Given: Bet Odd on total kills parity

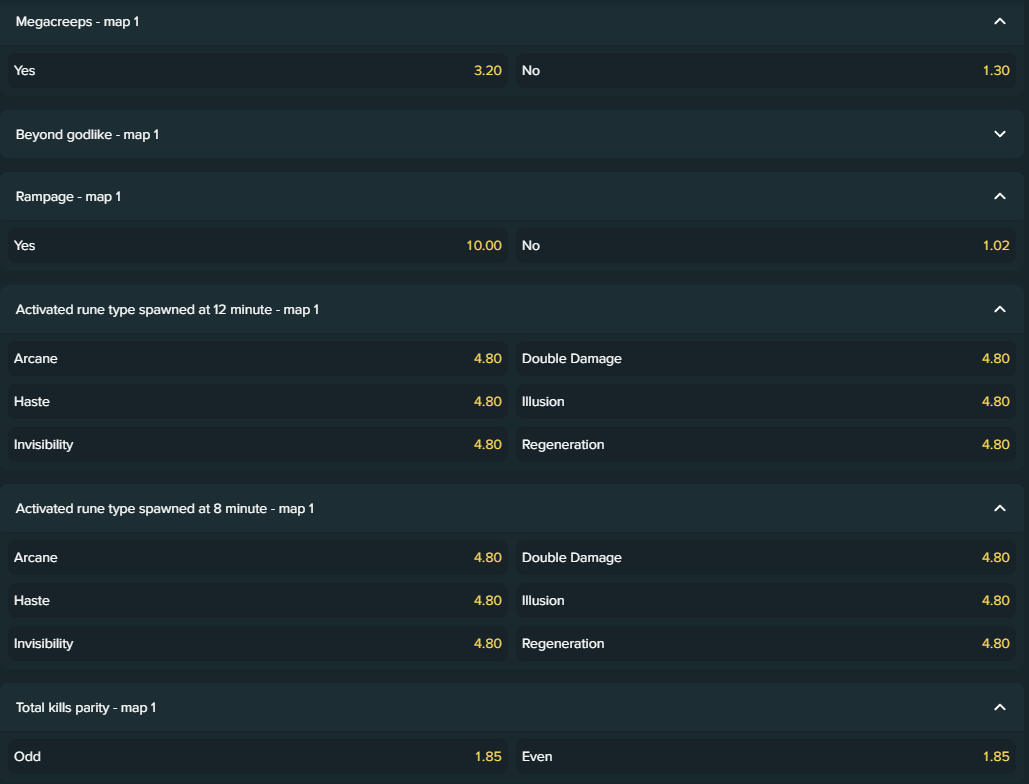Looking at the screenshot, I should tap(257, 756).
